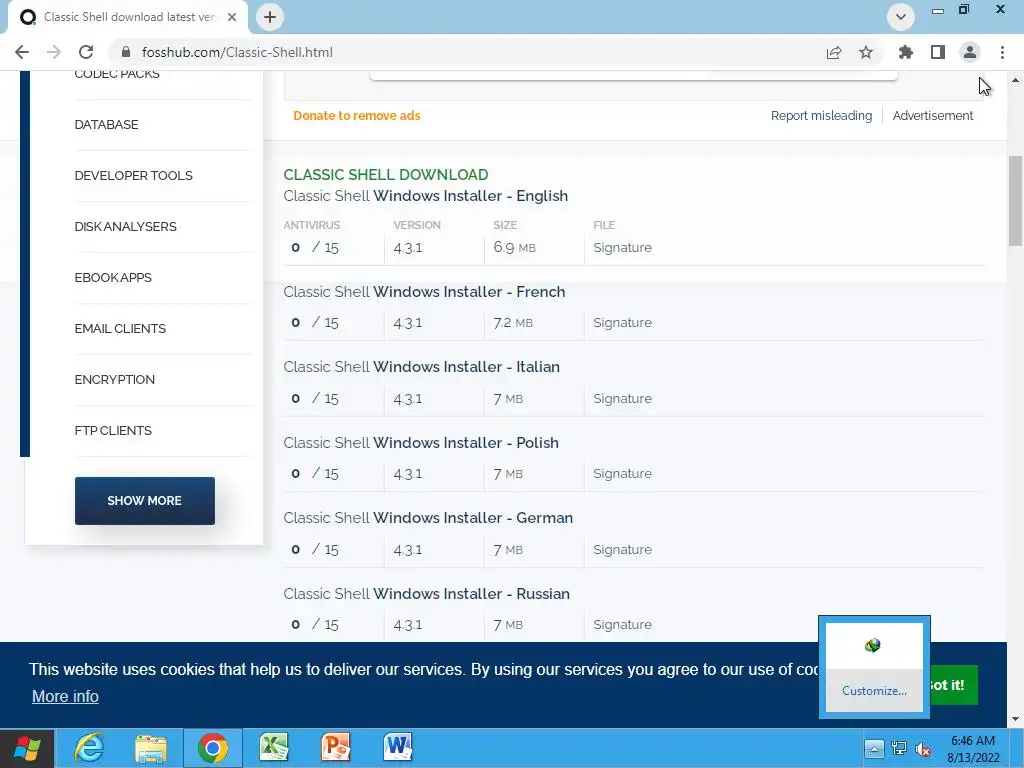Download Classic Shell Windows Installer - French
The height and width of the screenshot is (768, 1024).
[424, 292]
